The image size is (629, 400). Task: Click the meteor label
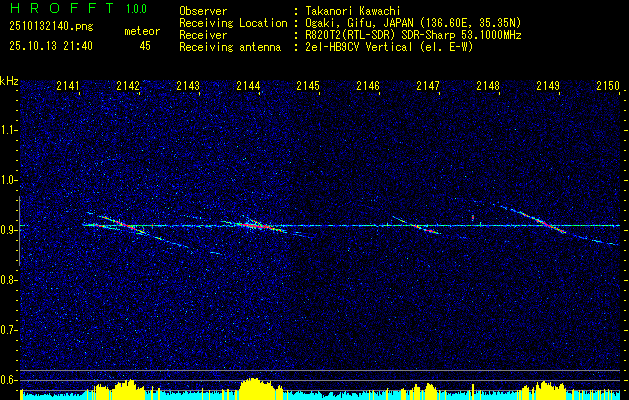[x=142, y=31]
